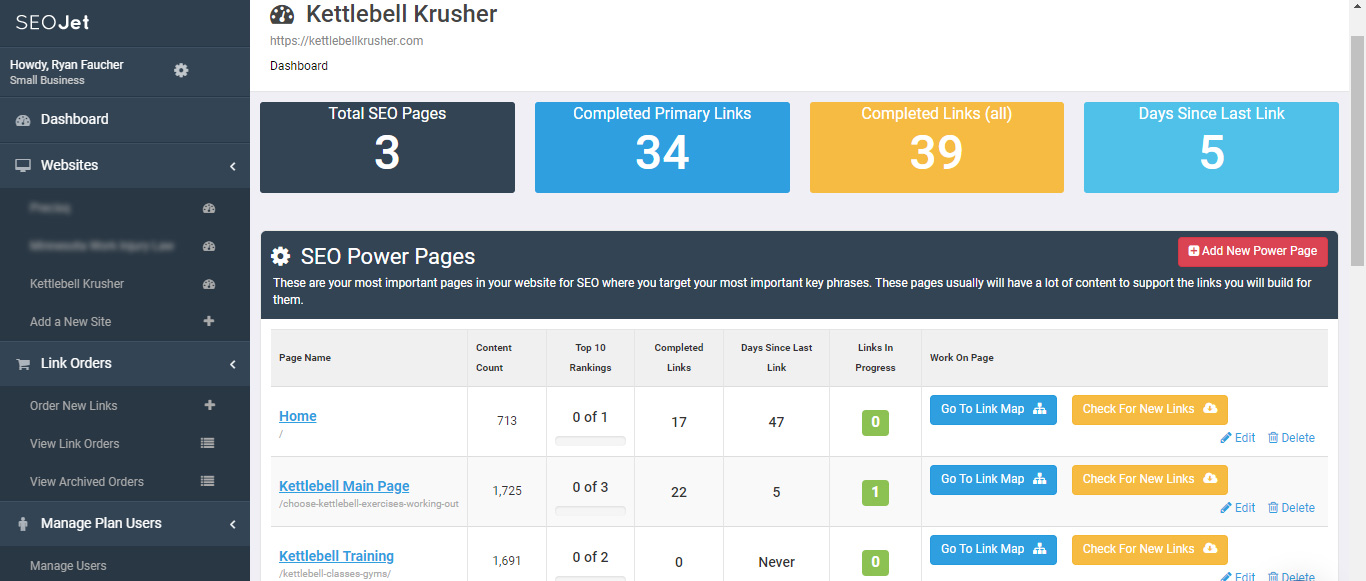The height and width of the screenshot is (581, 1366).
Task: Go To Link Map for Home page
Action: coord(993,409)
